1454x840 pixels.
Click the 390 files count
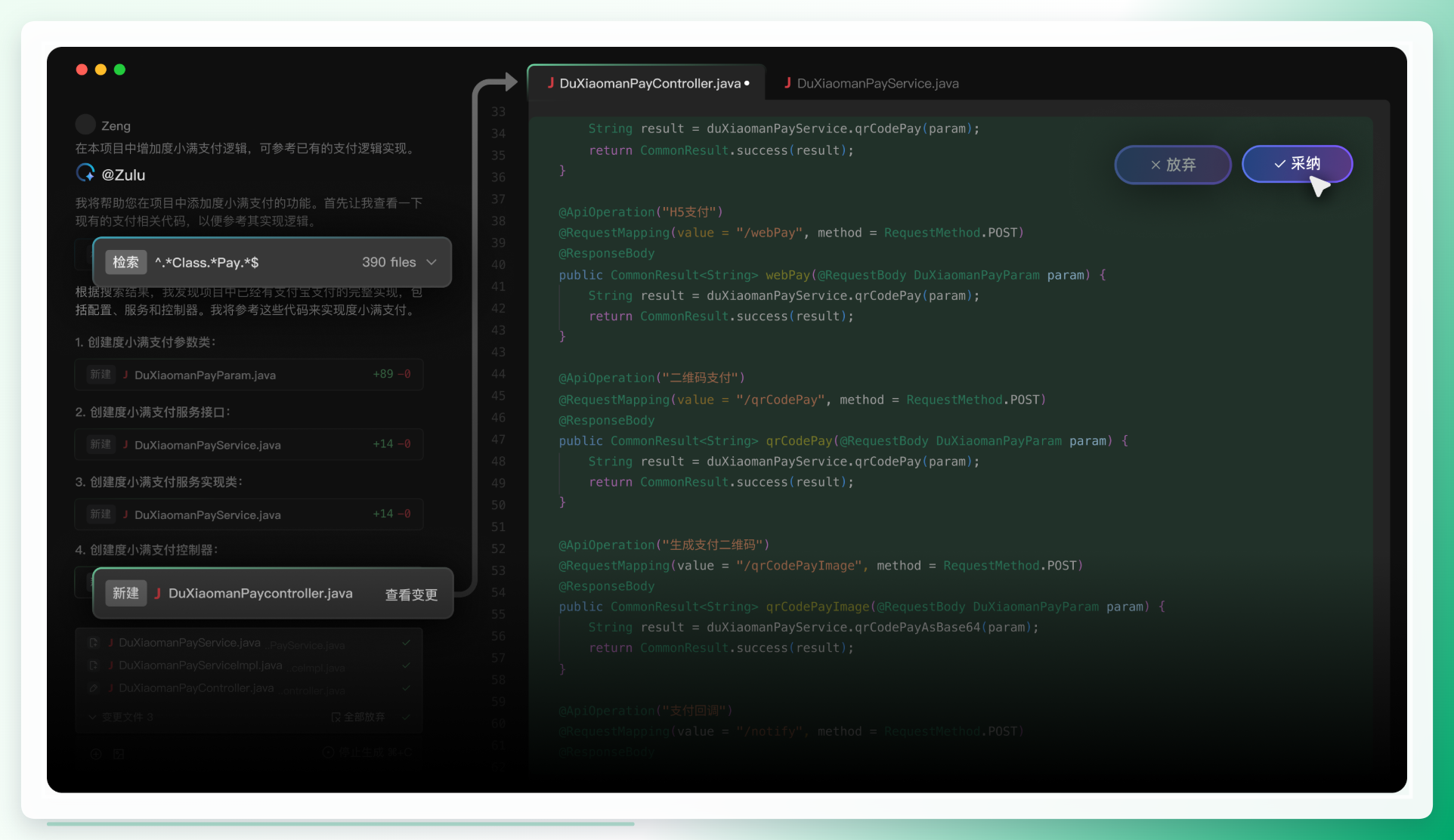(x=388, y=262)
